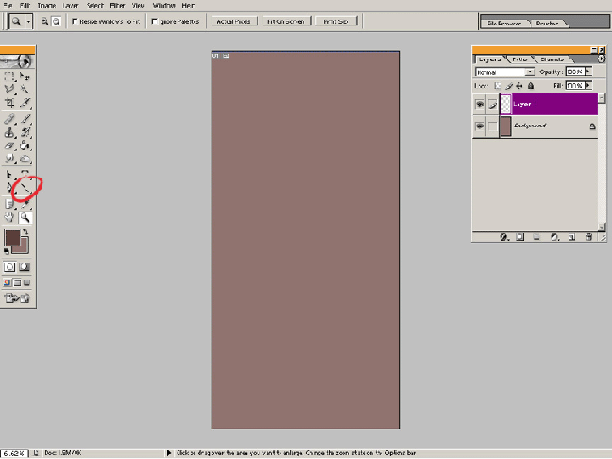Create a new layer
Image resolution: width=612 pixels, height=459 pixels.
coord(572,237)
